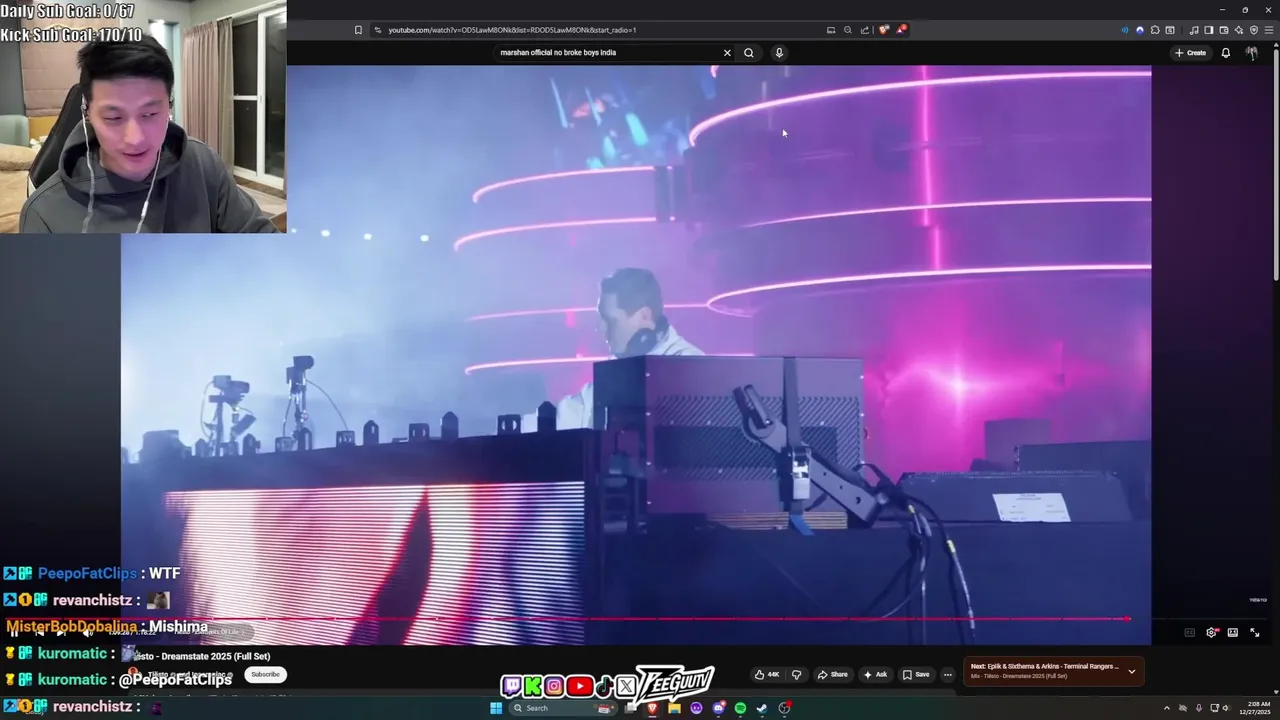Open the Windows Start button

[496, 708]
